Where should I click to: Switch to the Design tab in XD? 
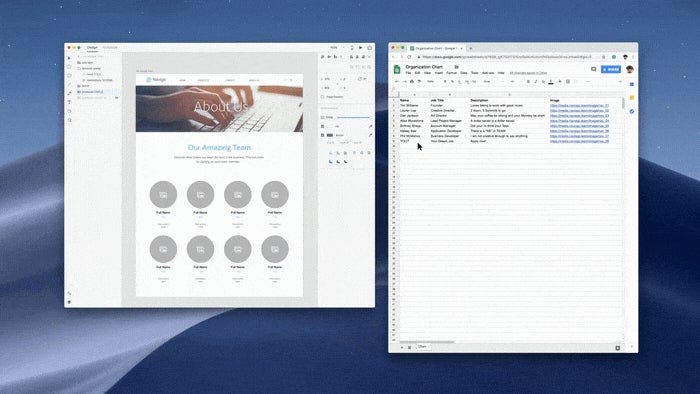(x=92, y=47)
